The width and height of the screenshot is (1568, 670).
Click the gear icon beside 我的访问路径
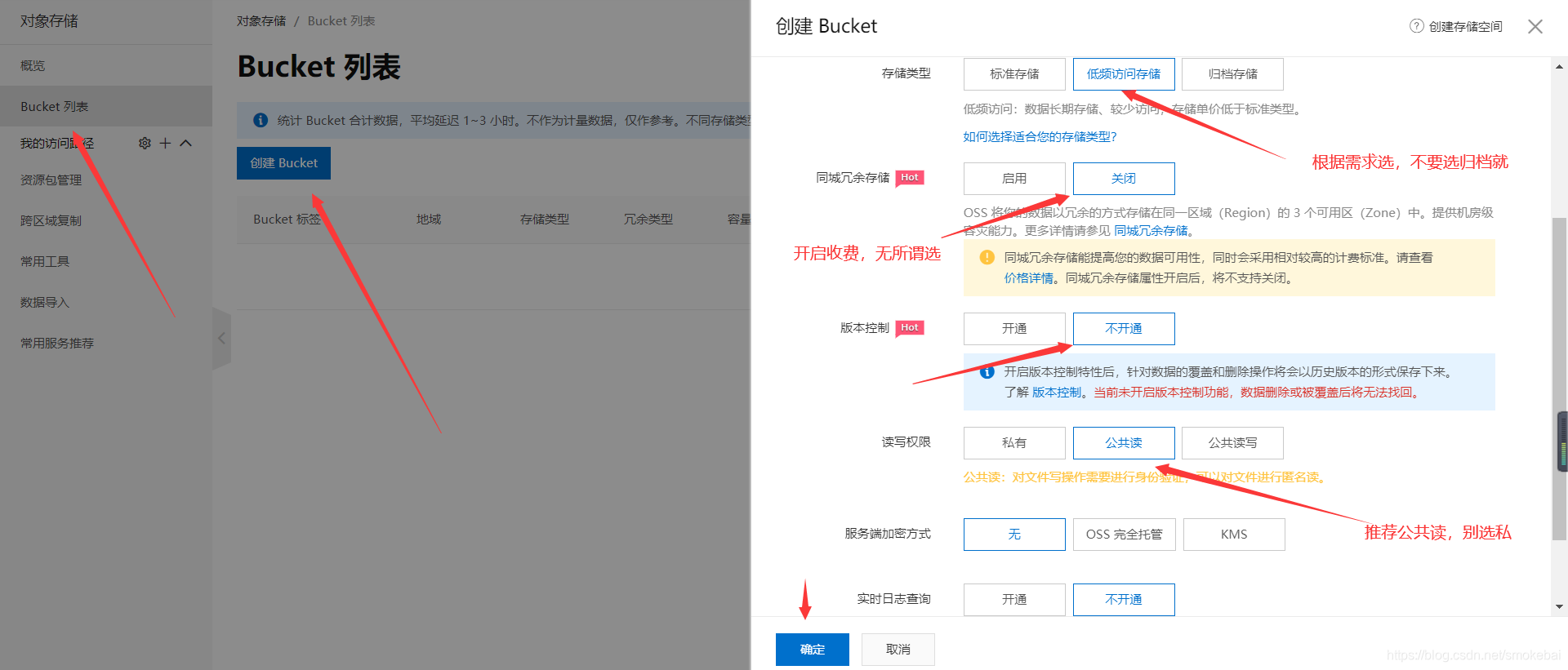145,143
